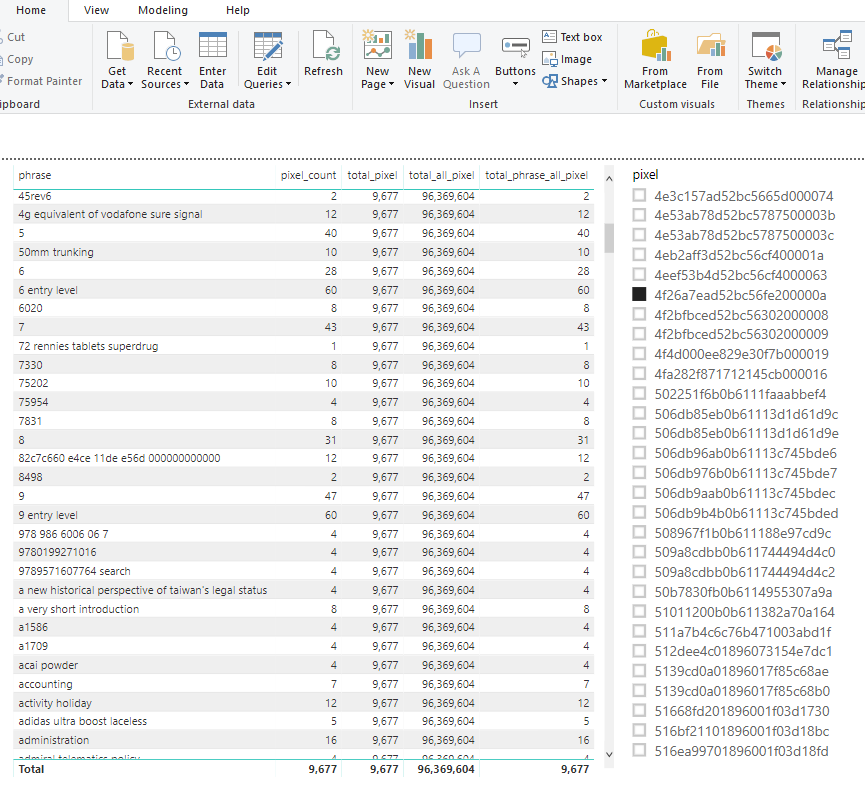Screen dimensions: 865x801
Task: Expand New Page dropdown arrow
Action: click(391, 84)
